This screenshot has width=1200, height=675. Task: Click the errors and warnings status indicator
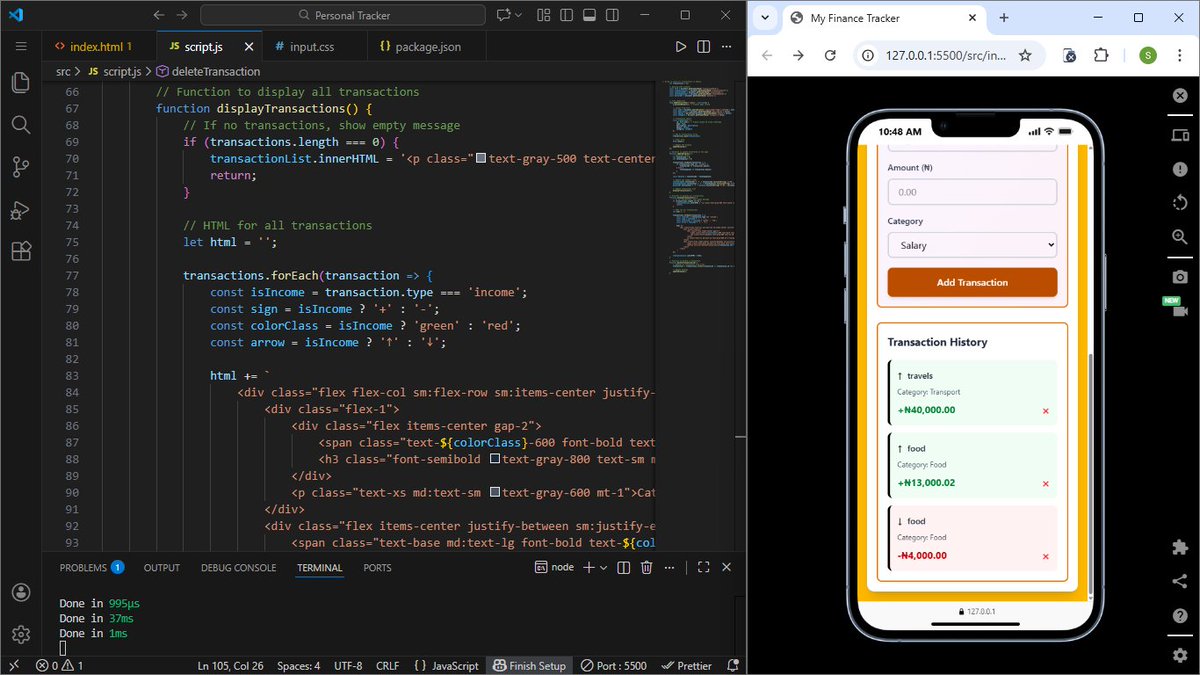pyautogui.click(x=59, y=665)
